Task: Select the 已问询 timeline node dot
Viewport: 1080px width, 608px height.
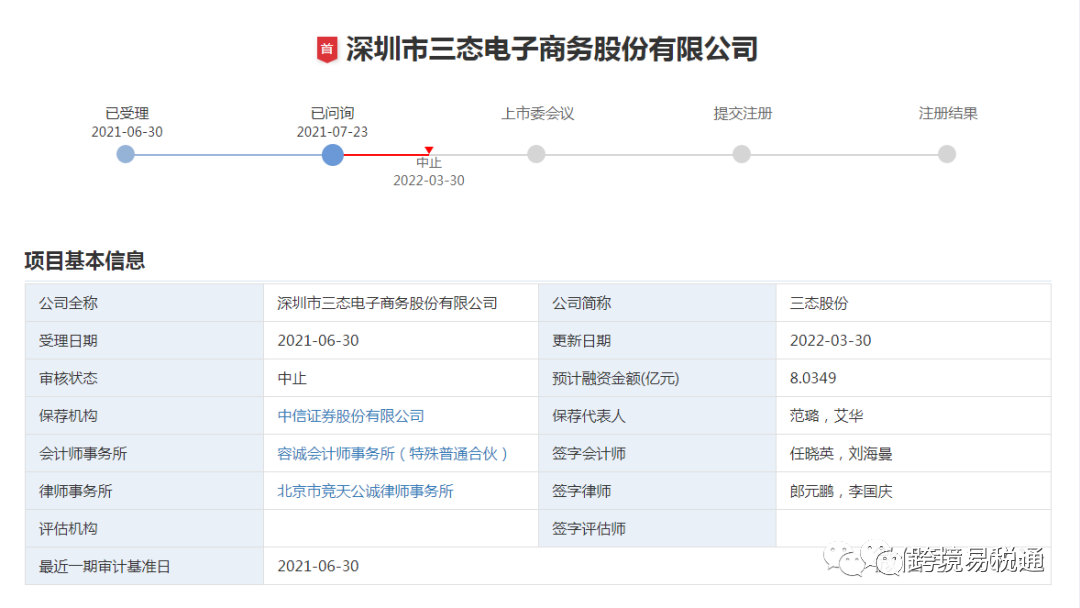Action: 333,154
